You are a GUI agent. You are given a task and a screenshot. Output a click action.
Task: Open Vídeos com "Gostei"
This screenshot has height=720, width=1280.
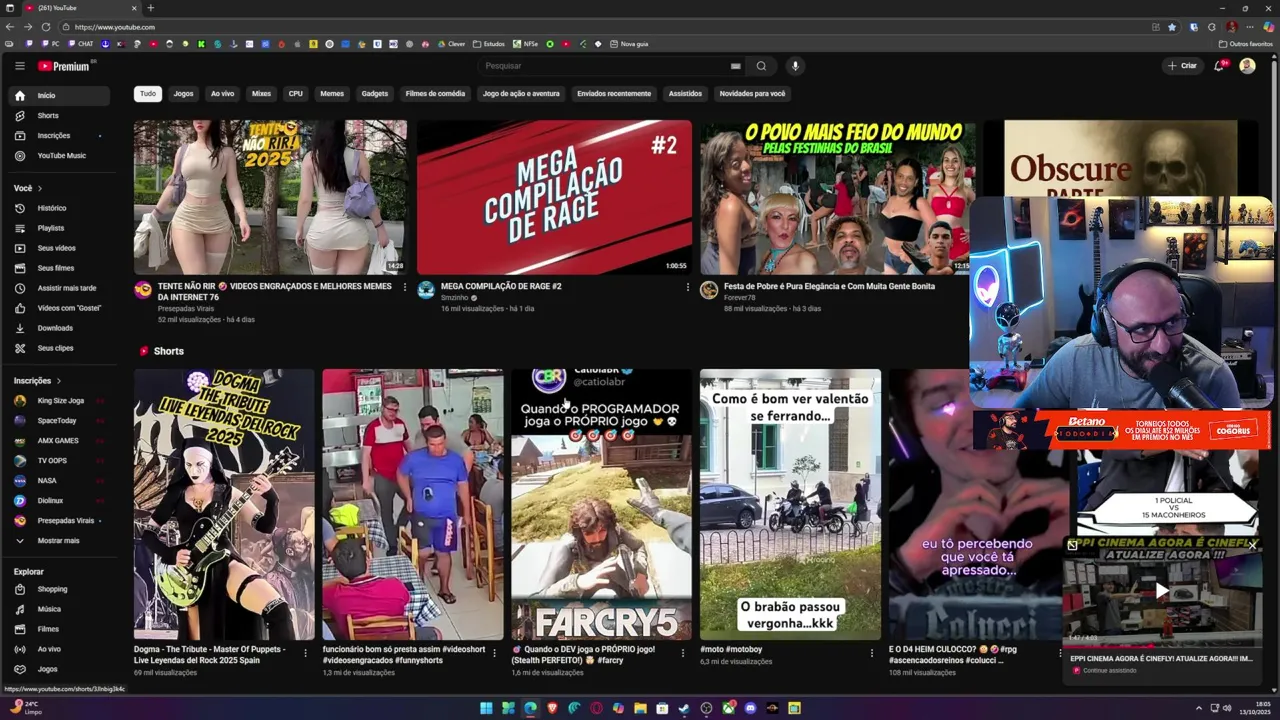(x=60, y=308)
